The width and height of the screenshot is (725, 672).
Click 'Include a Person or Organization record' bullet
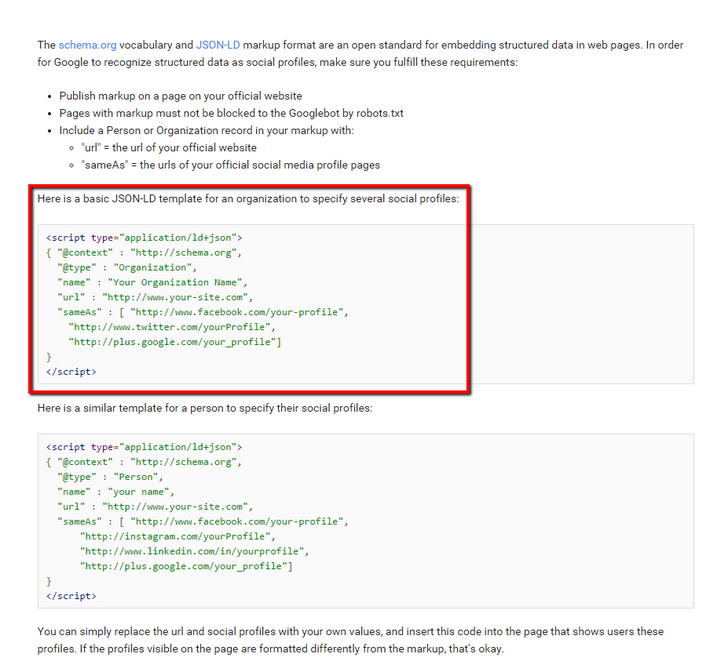click(x=206, y=130)
